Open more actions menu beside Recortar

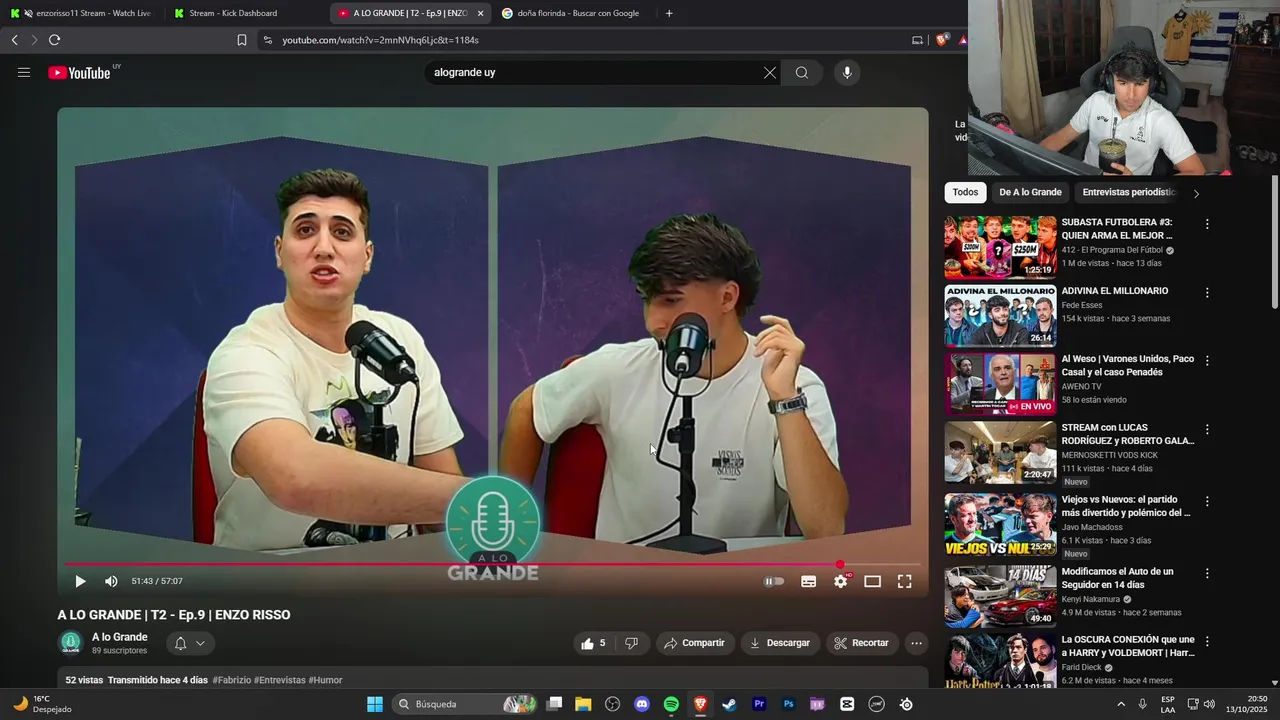[916, 643]
